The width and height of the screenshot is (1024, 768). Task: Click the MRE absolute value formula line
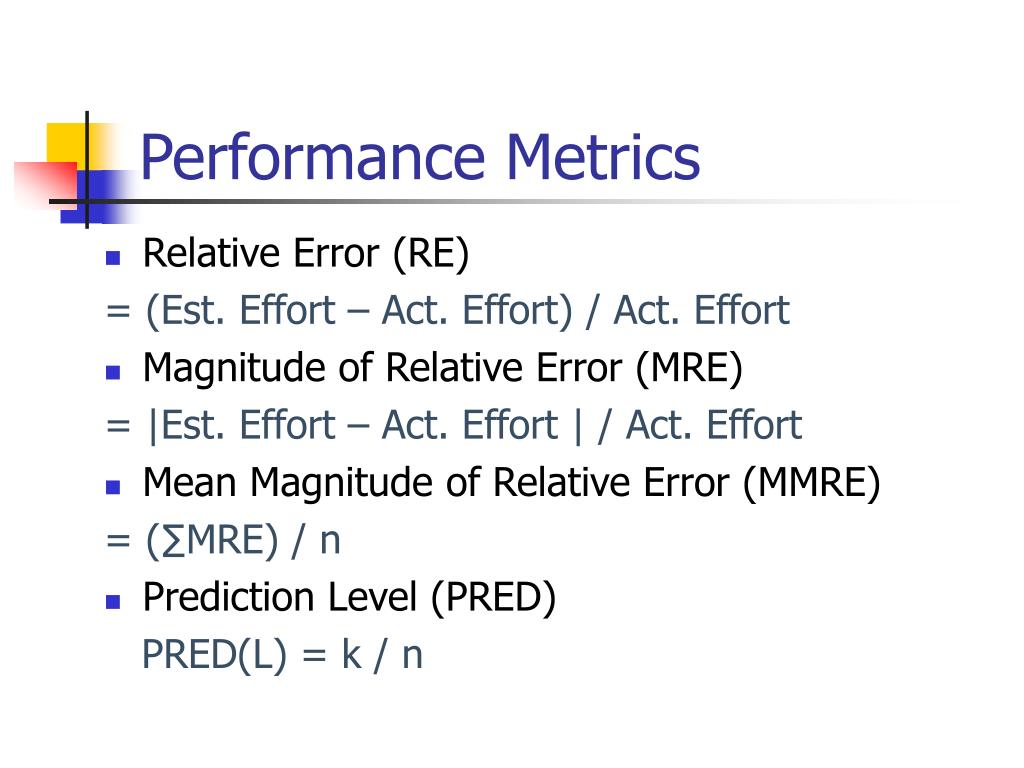[454, 425]
